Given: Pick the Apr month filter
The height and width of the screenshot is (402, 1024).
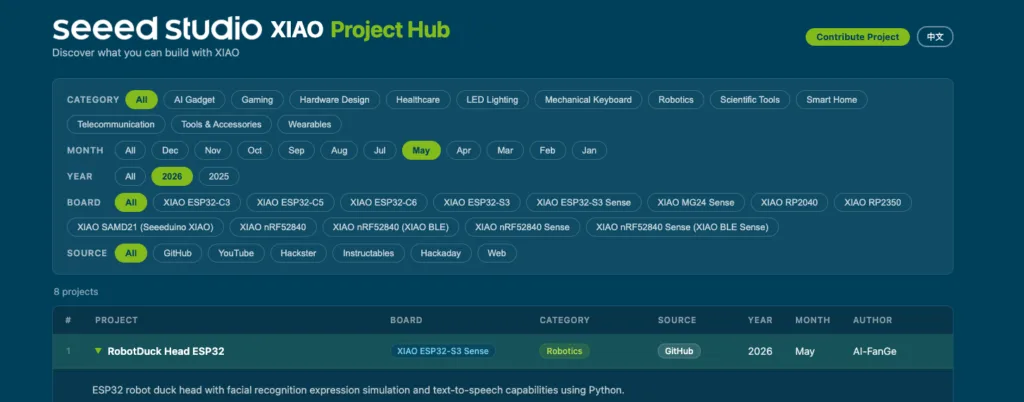Looking at the screenshot, I should pos(464,151).
